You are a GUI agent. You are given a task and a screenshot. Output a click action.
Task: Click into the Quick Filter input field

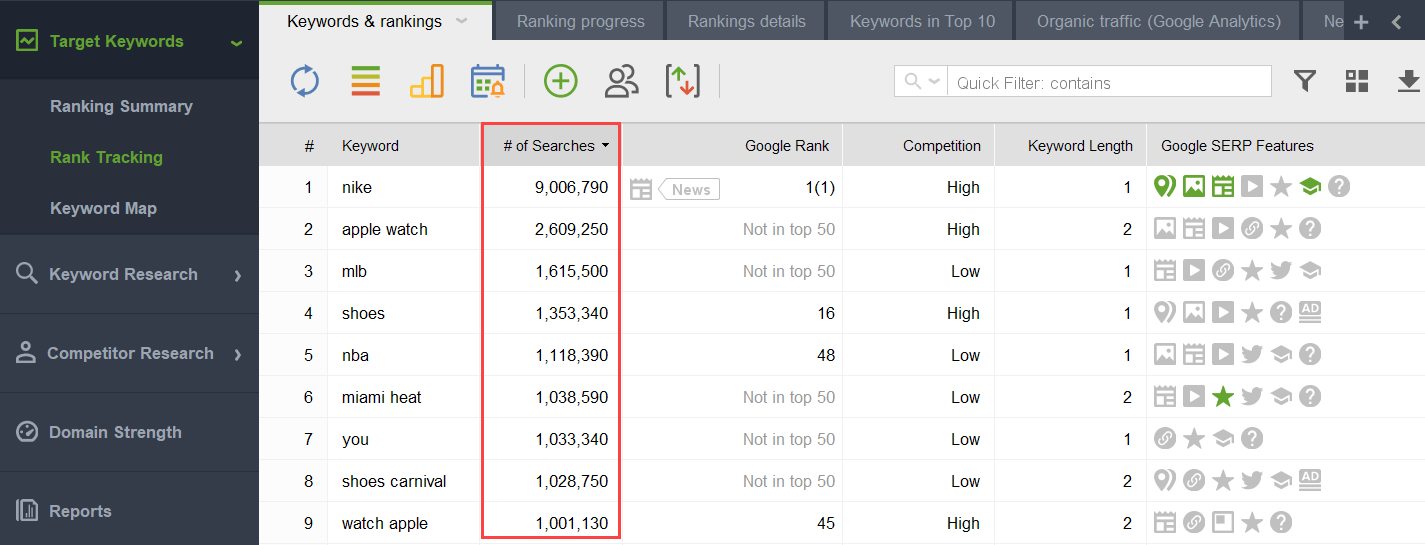tap(1109, 82)
